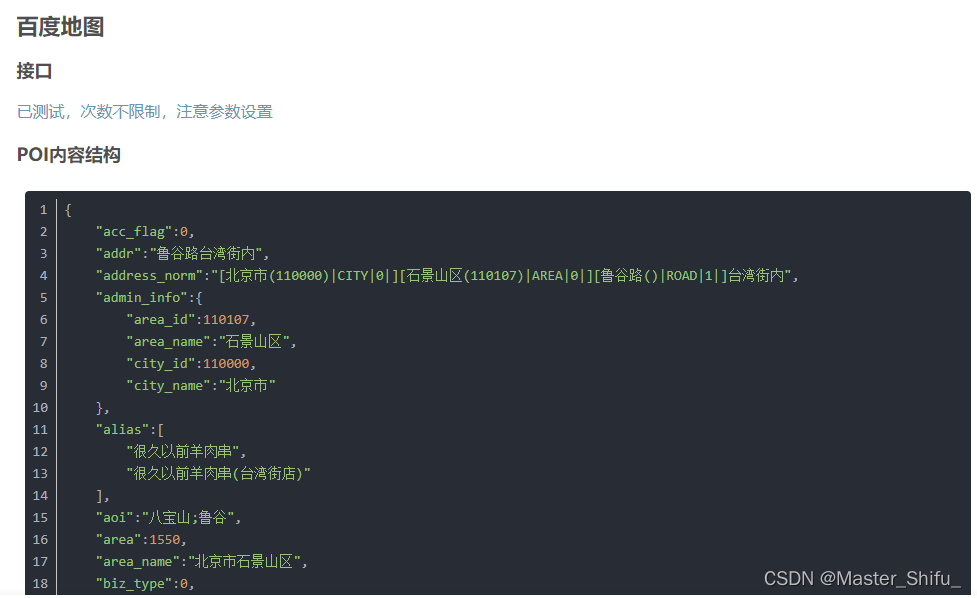Click the 接口 subheading

[x=35, y=71]
